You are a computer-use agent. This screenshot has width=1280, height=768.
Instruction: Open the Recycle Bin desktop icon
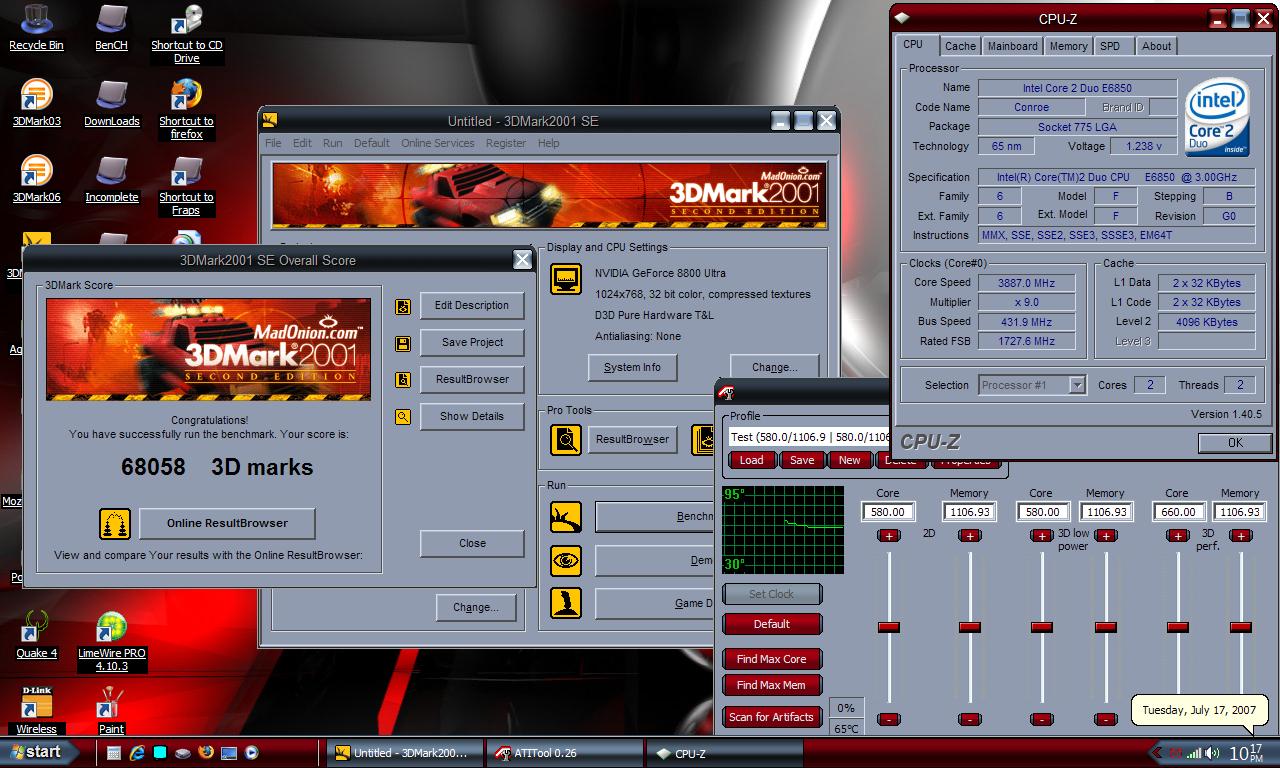(36, 27)
